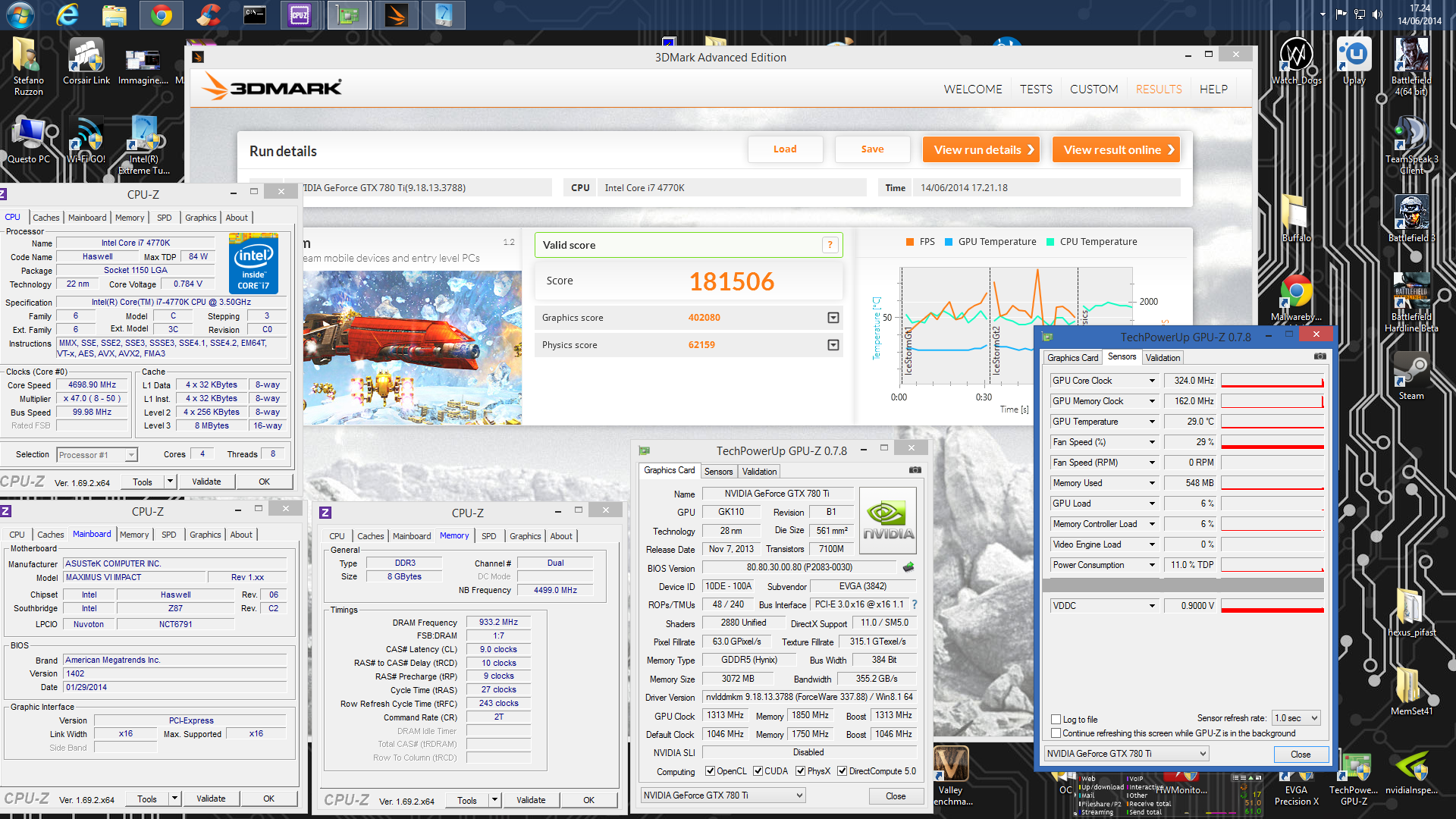Click the GPU Load sensor graph

[1272, 504]
